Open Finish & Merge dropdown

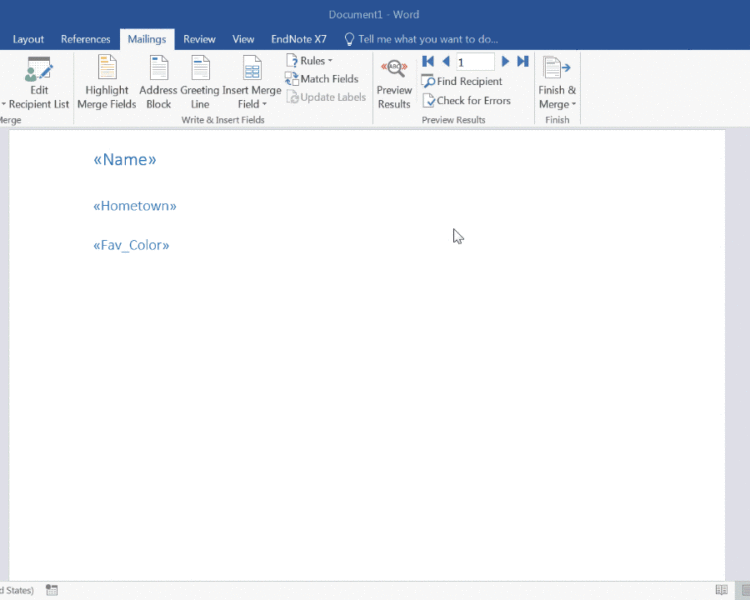(557, 83)
